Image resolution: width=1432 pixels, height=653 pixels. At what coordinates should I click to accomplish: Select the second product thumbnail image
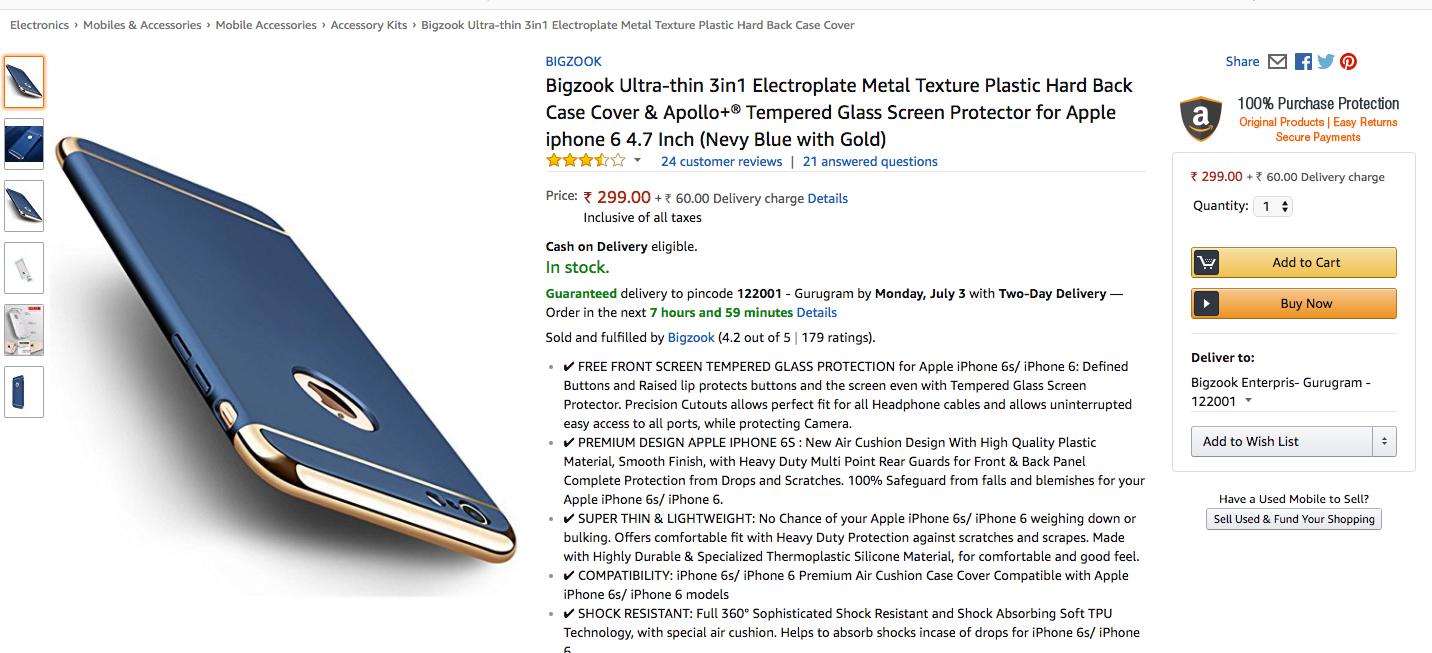coord(24,144)
